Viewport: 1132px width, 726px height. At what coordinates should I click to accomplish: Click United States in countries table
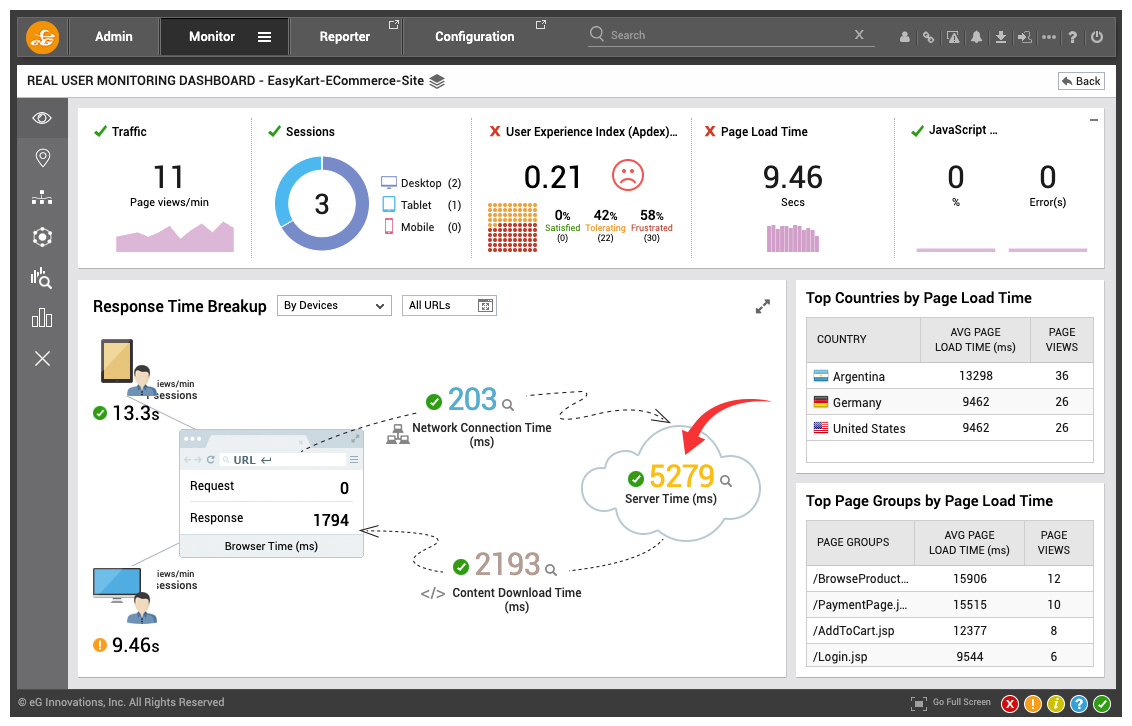[x=869, y=429]
